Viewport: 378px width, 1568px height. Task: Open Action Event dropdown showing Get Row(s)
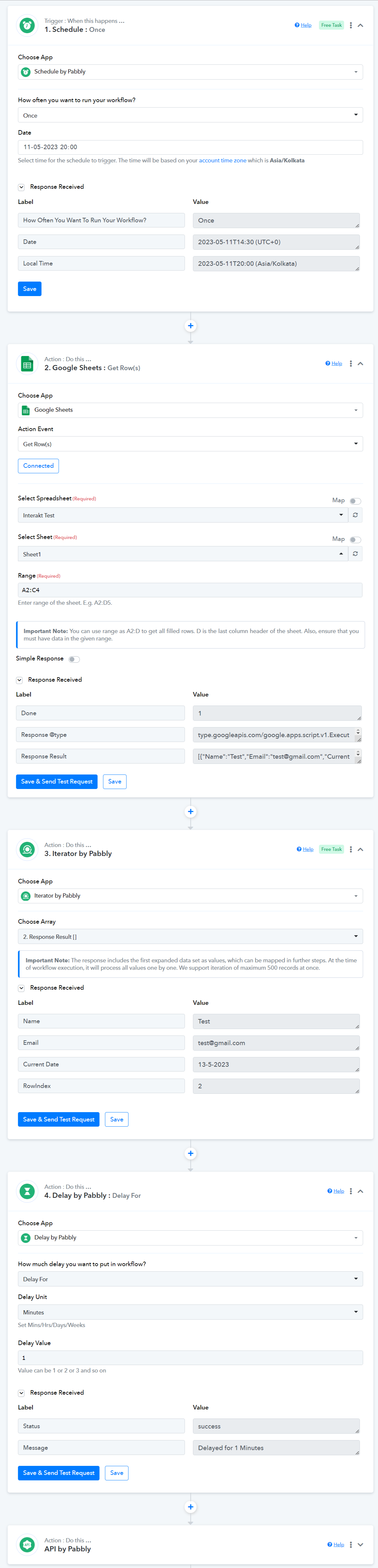(x=190, y=444)
